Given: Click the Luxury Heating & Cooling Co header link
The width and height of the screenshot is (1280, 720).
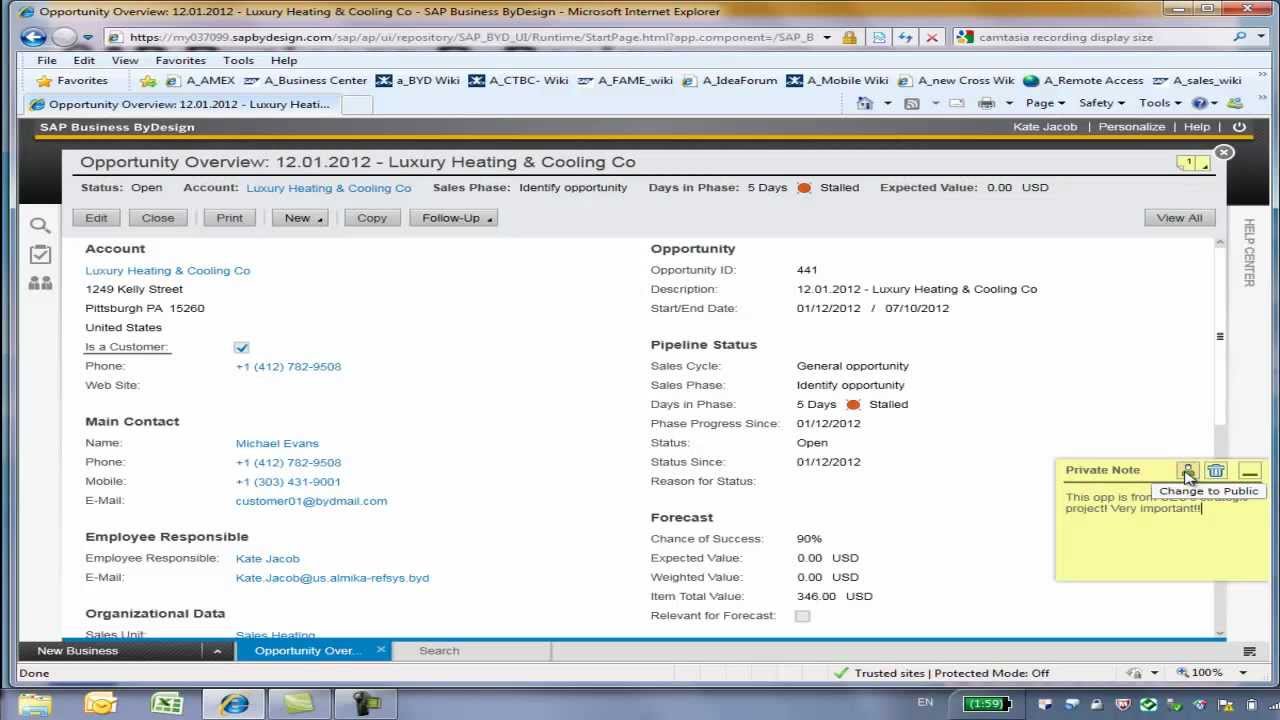Looking at the screenshot, I should coord(328,188).
